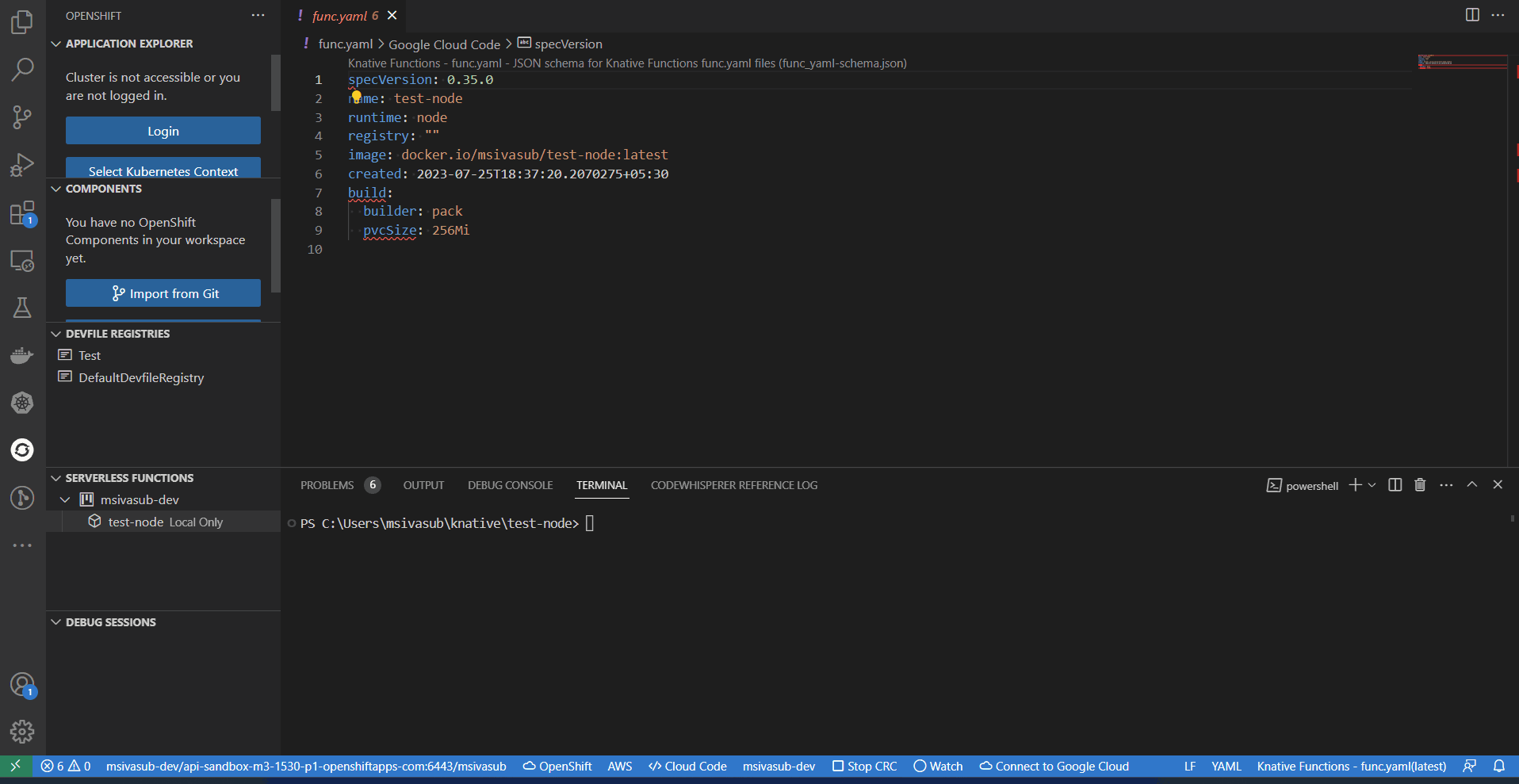Open the Search view icon
This screenshot has height=784, width=1519.
[22, 70]
